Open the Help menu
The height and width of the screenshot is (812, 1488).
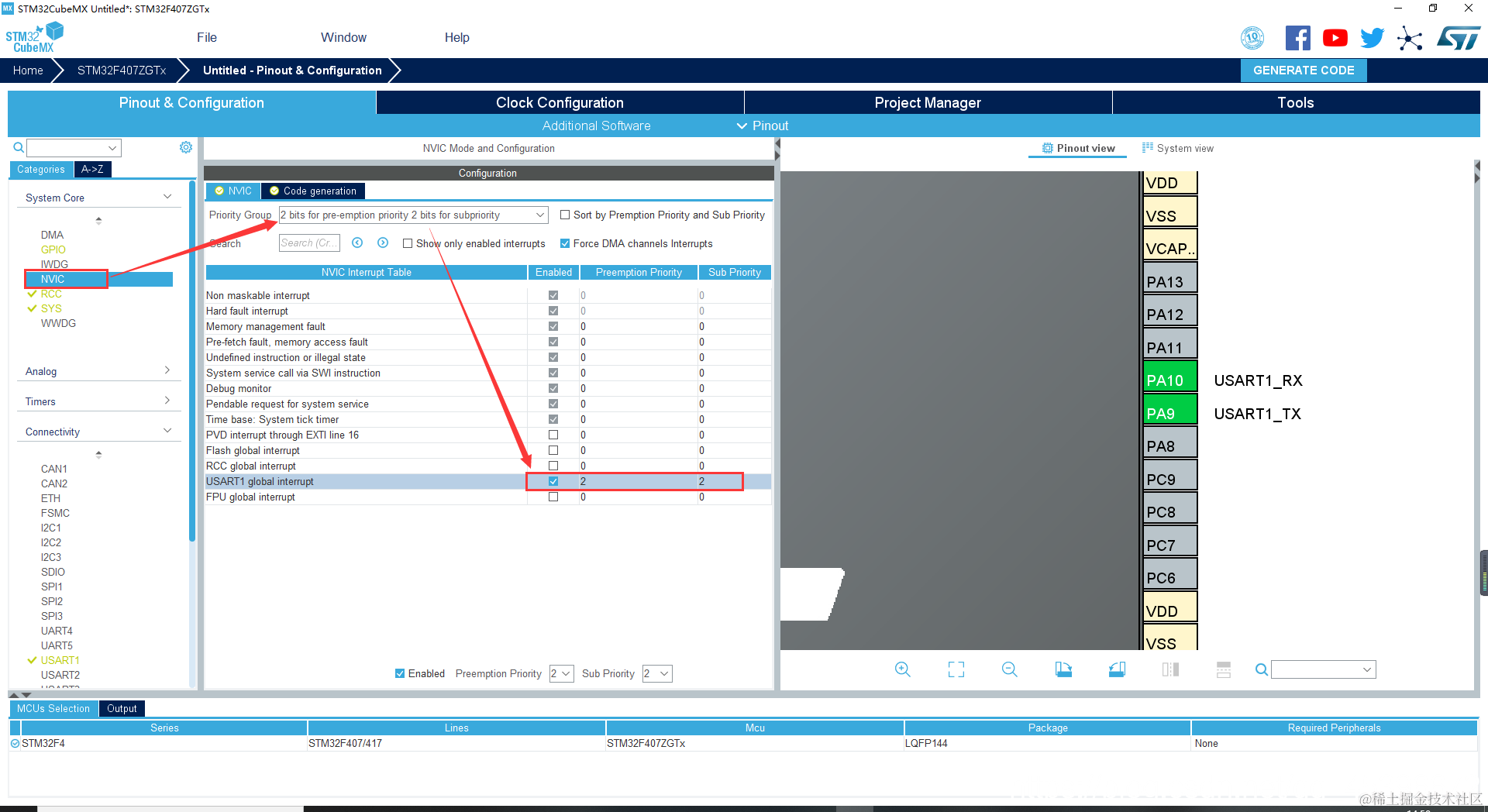click(x=457, y=37)
